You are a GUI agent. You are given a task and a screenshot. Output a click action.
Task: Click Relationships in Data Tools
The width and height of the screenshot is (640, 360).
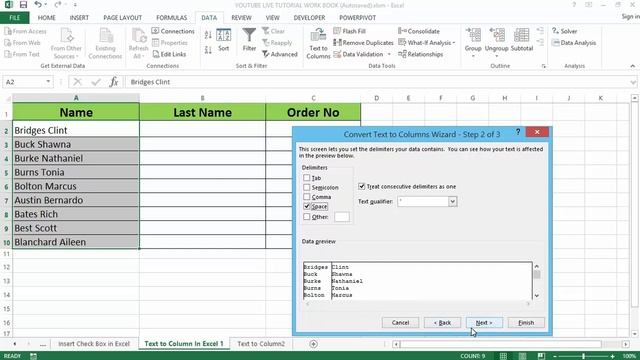tap(420, 54)
